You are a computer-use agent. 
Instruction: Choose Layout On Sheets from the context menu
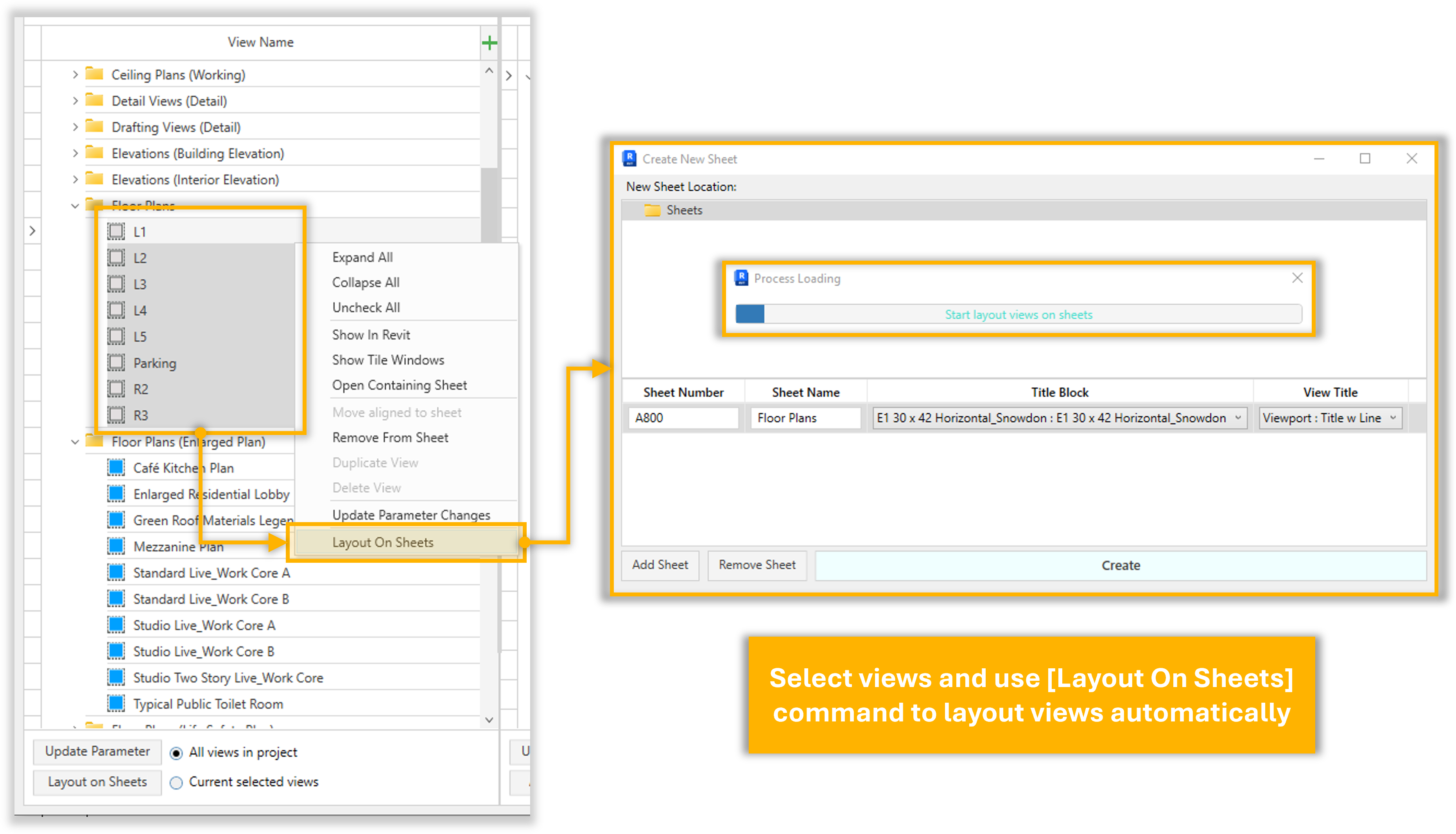(x=383, y=542)
